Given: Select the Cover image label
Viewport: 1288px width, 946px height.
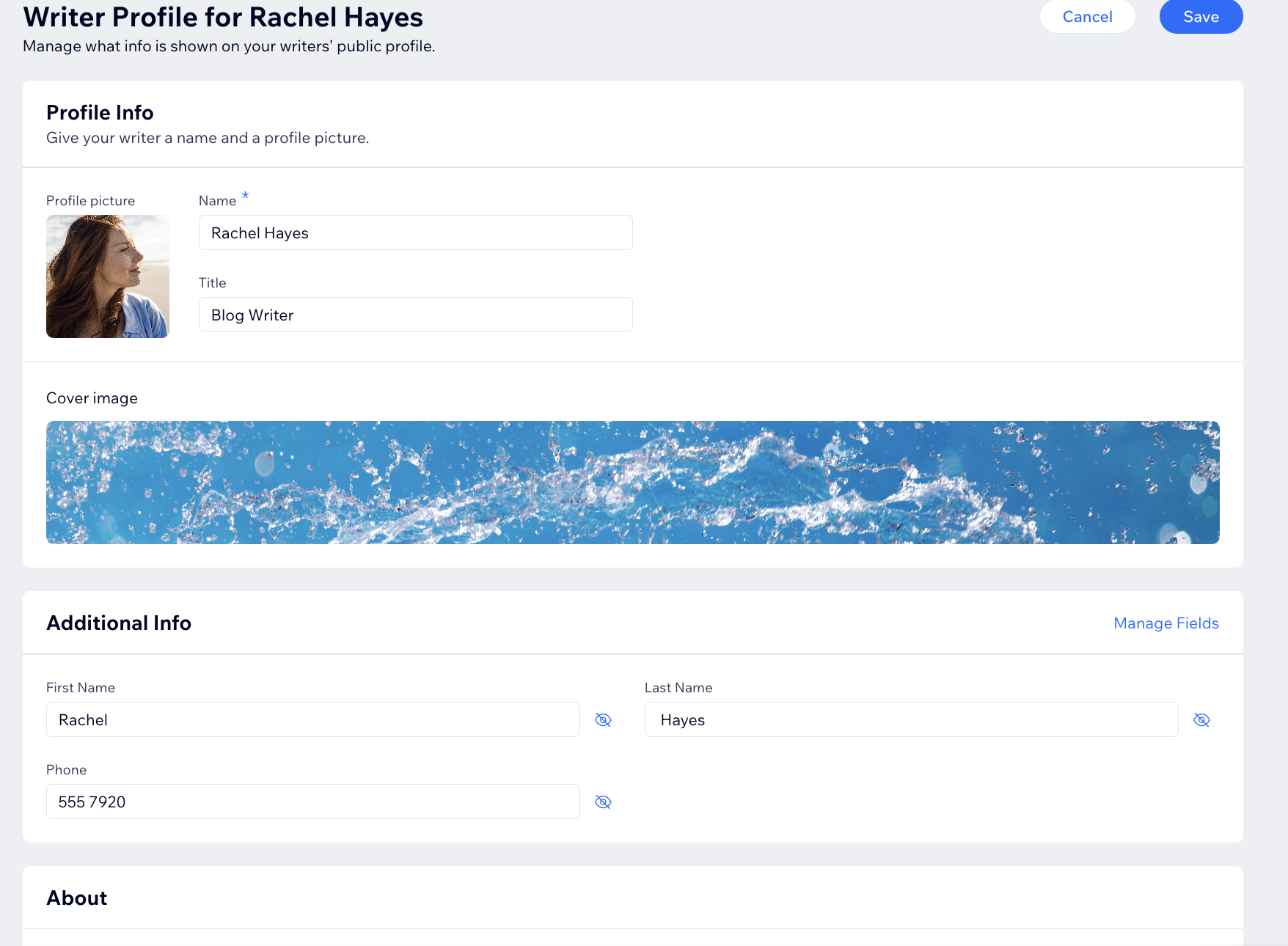Looking at the screenshot, I should [92, 398].
